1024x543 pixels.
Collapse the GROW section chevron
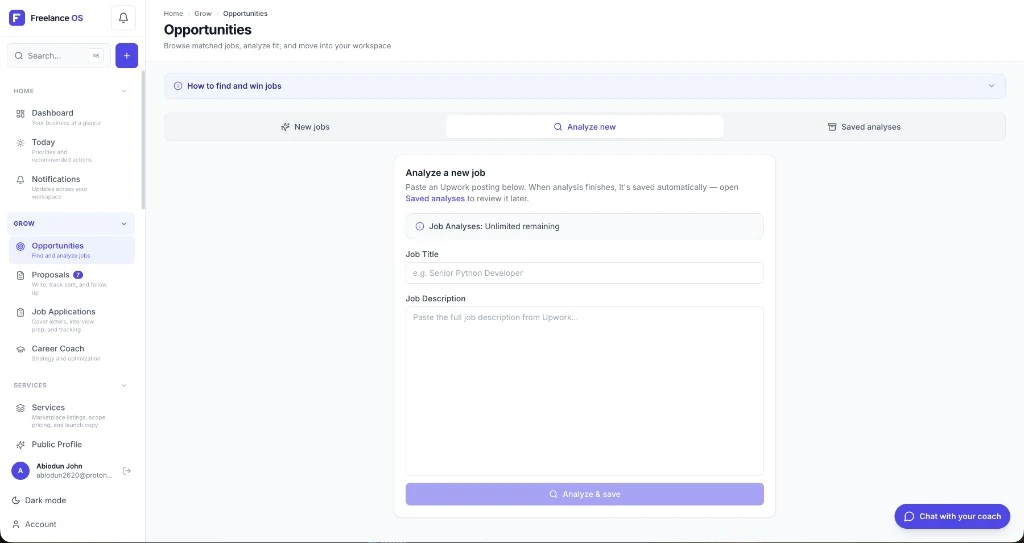click(x=124, y=223)
